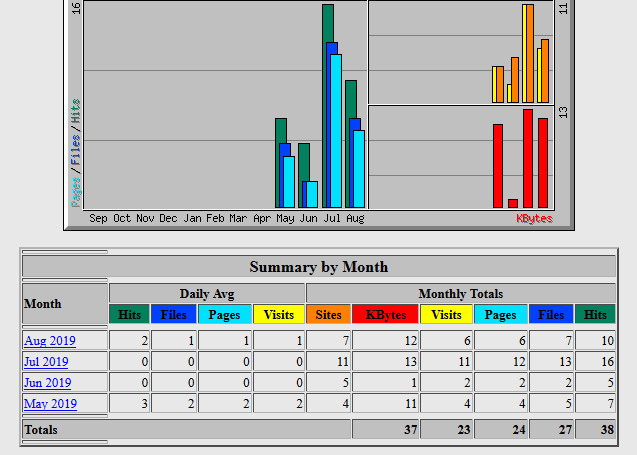Click the Pages/Files/Hits vertical axis label
The image size is (637, 455).
pos(76,150)
